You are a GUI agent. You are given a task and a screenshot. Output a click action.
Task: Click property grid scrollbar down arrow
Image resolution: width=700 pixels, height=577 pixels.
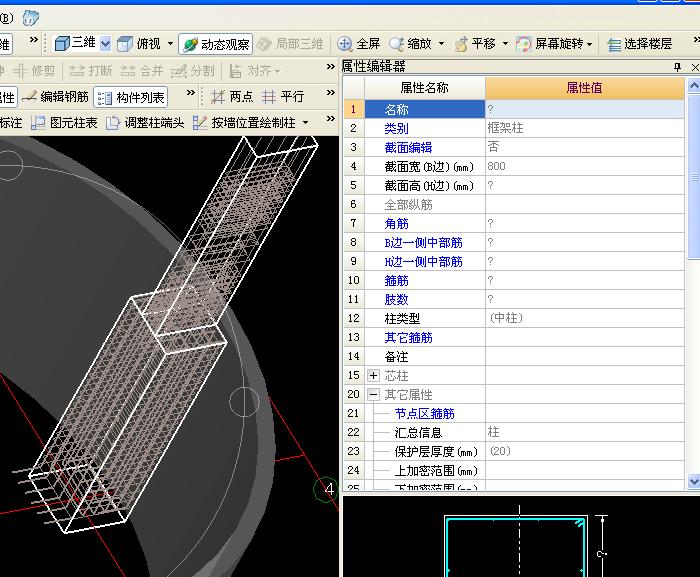point(693,481)
